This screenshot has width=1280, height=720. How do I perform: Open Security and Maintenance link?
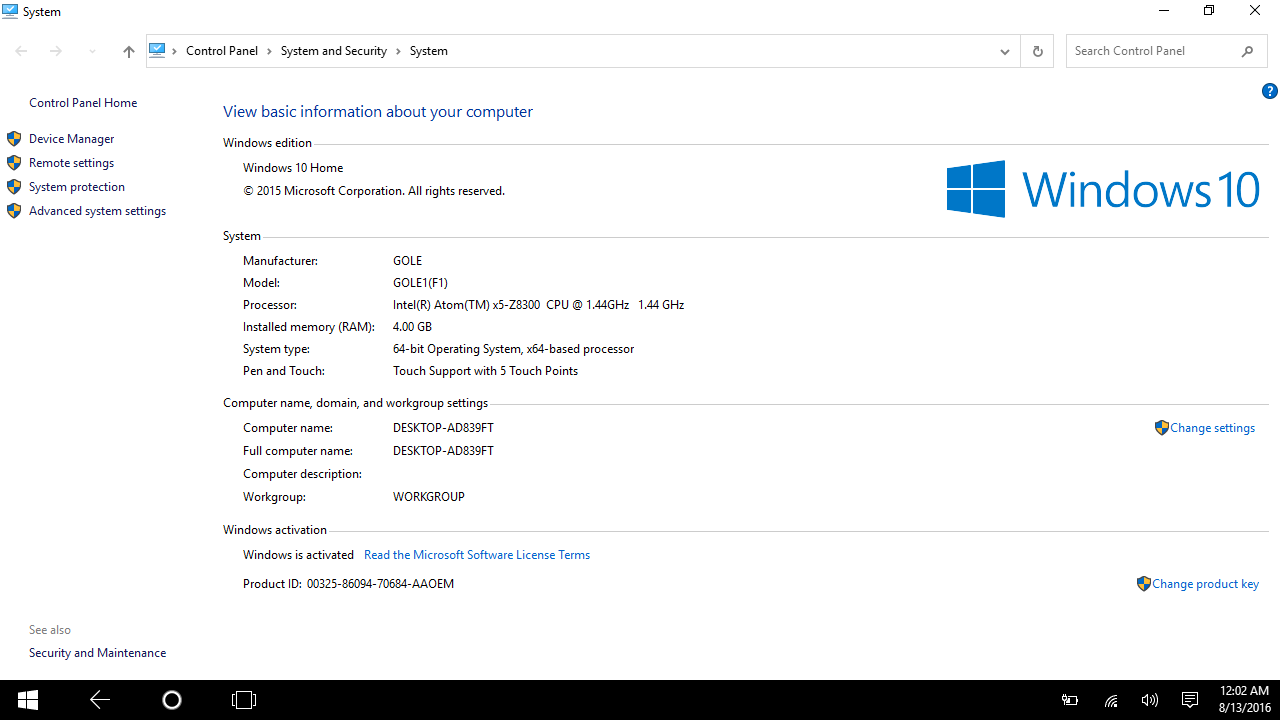(x=97, y=653)
